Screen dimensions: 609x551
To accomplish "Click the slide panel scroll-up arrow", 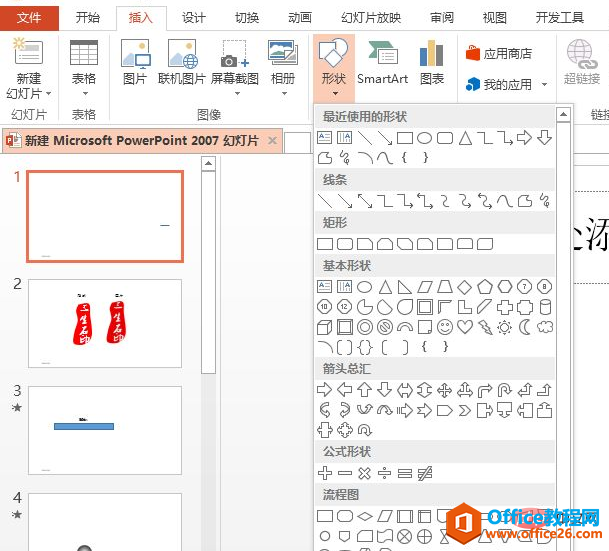I will tap(209, 163).
